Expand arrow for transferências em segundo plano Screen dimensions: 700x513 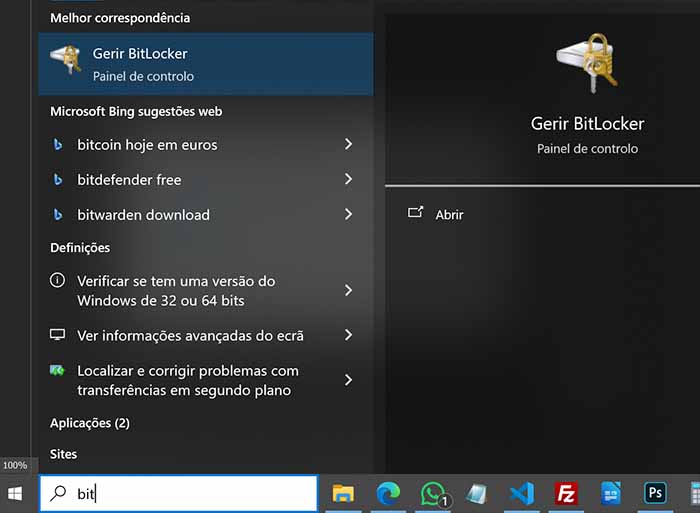pos(348,380)
